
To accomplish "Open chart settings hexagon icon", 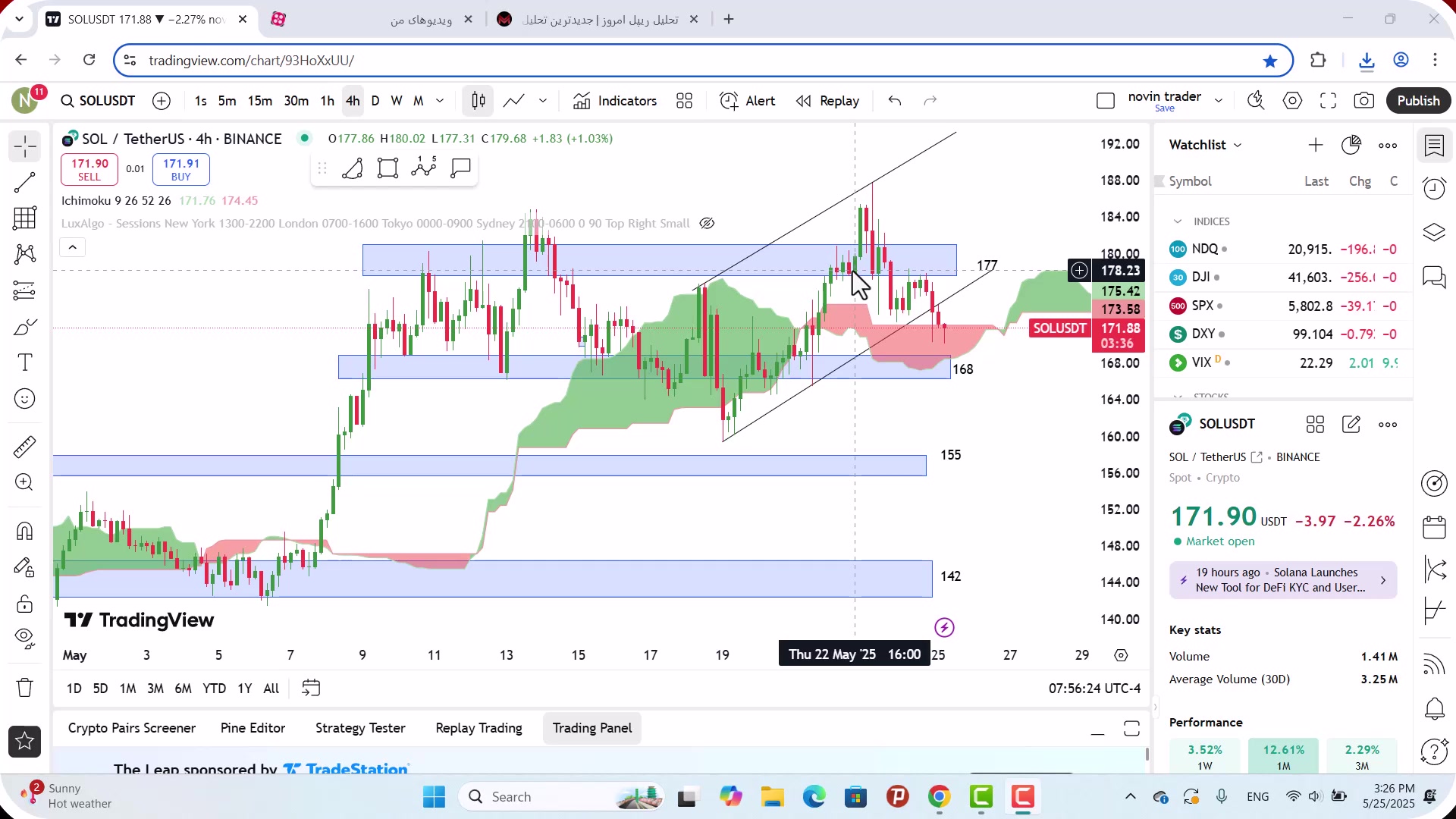I will tap(1292, 101).
